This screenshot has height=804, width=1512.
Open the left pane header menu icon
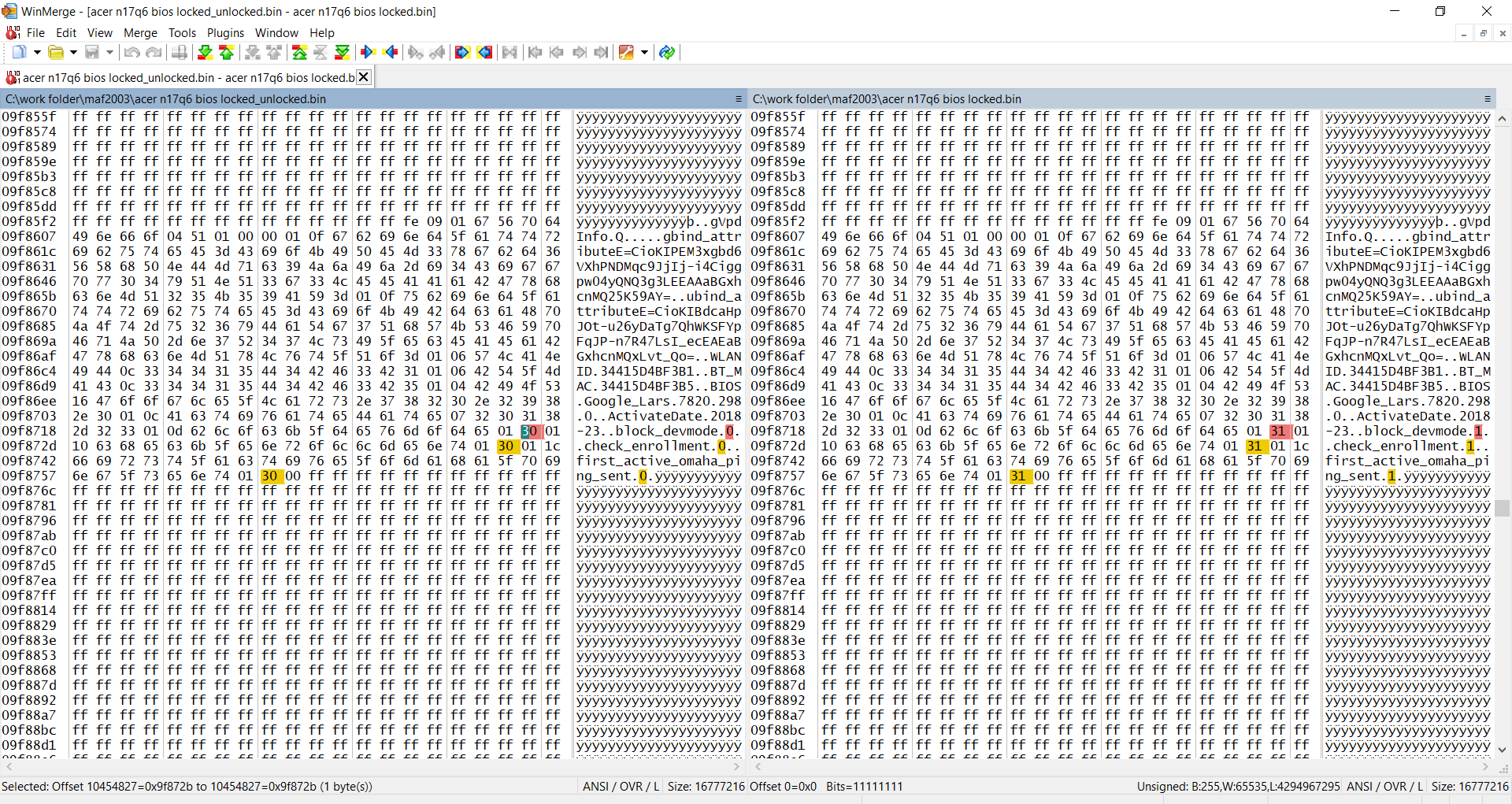(739, 99)
